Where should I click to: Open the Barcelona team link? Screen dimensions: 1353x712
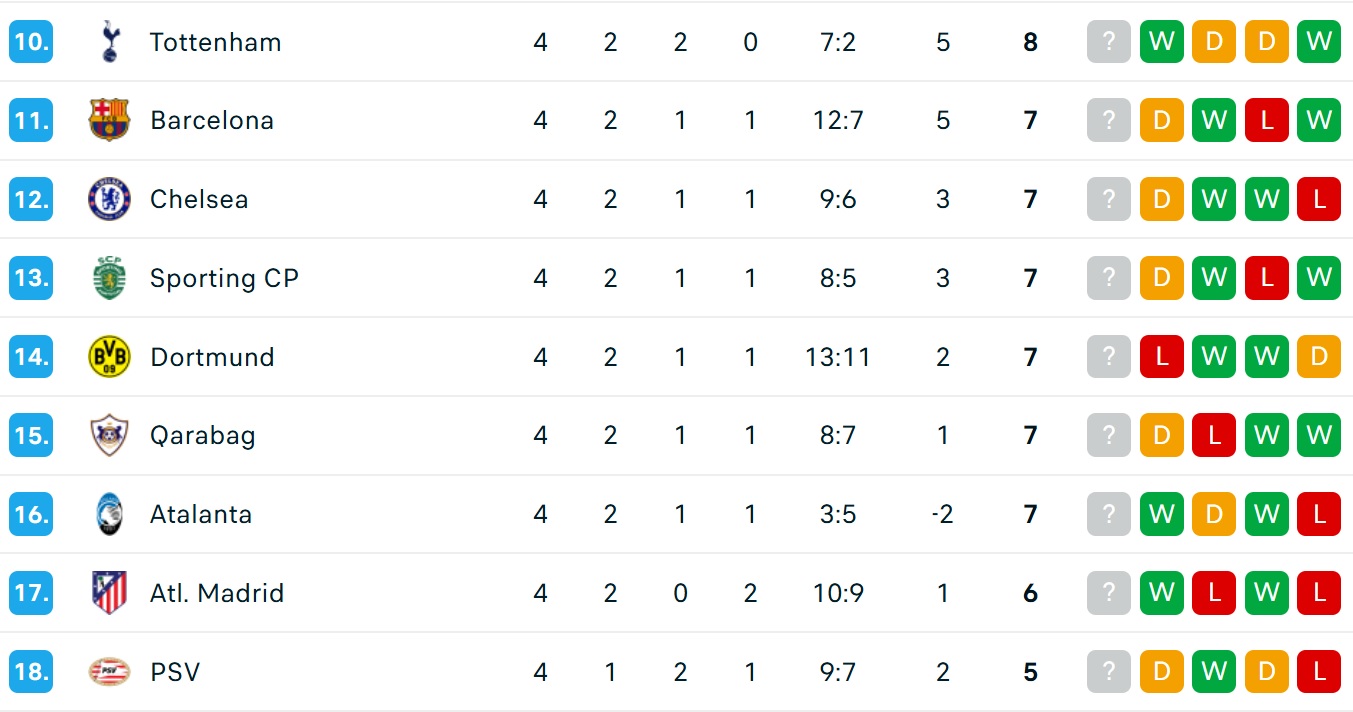(x=212, y=120)
